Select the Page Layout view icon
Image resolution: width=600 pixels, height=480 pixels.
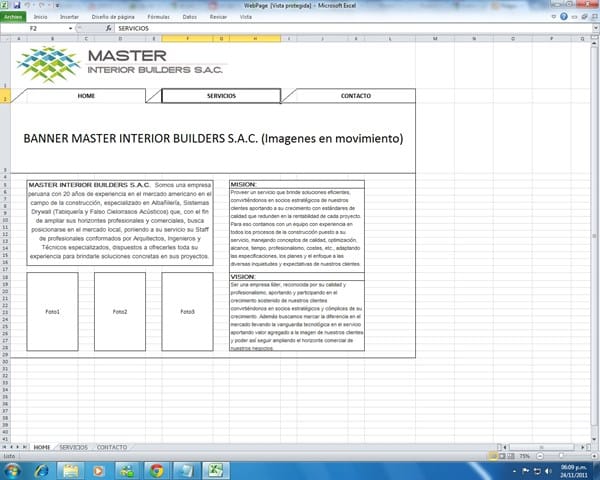[x=502, y=456]
